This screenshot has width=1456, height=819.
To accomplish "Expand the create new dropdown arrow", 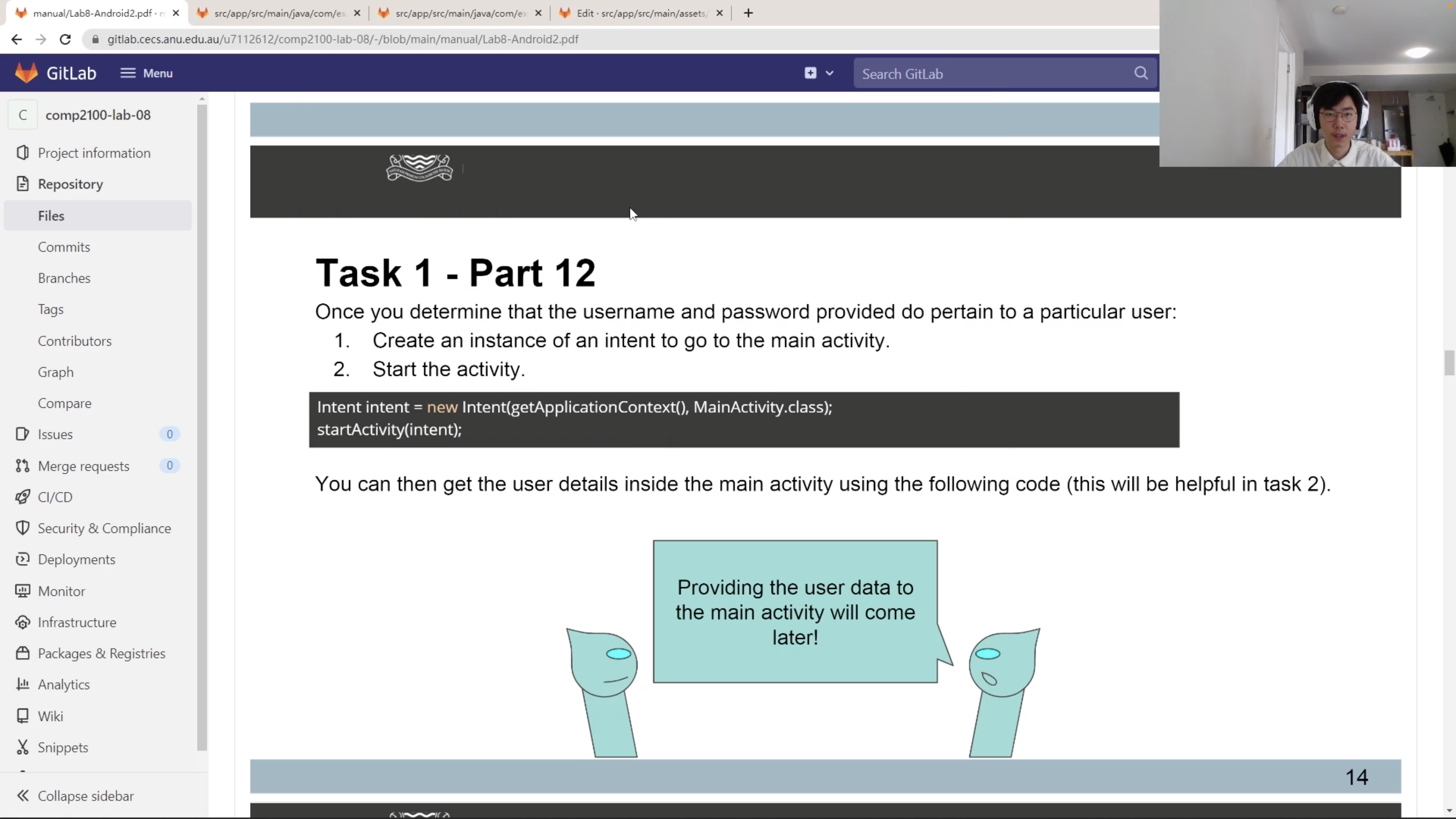I will tap(829, 74).
